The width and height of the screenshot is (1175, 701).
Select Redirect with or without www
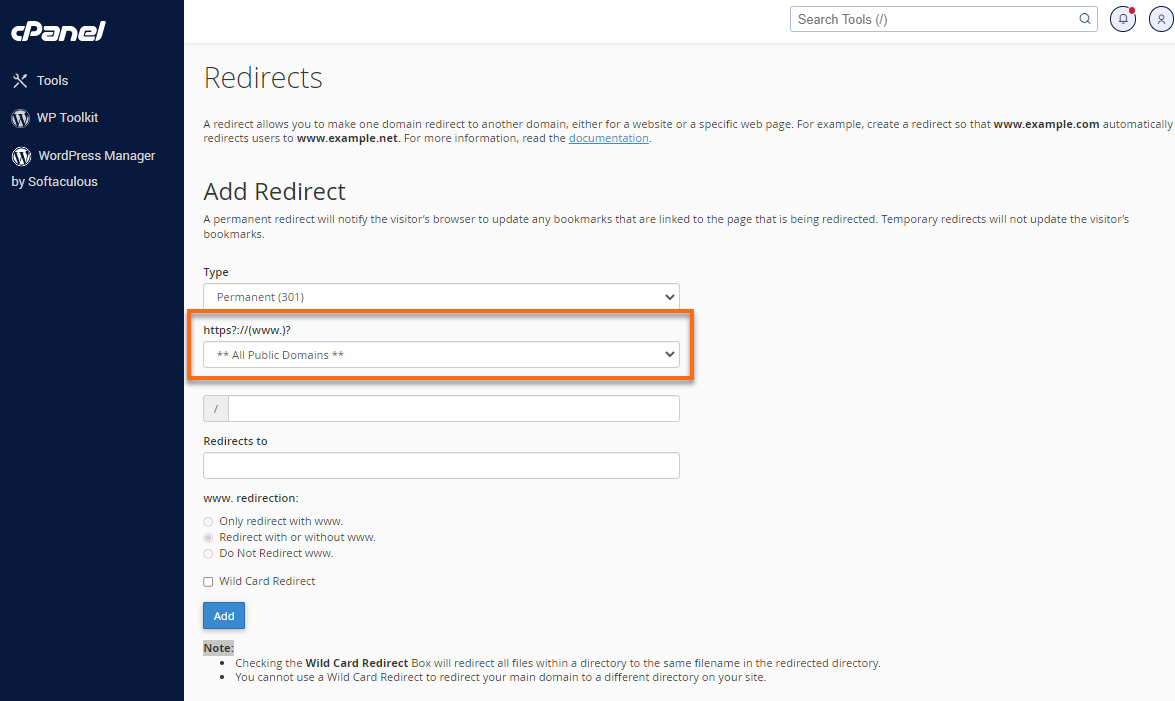point(208,537)
